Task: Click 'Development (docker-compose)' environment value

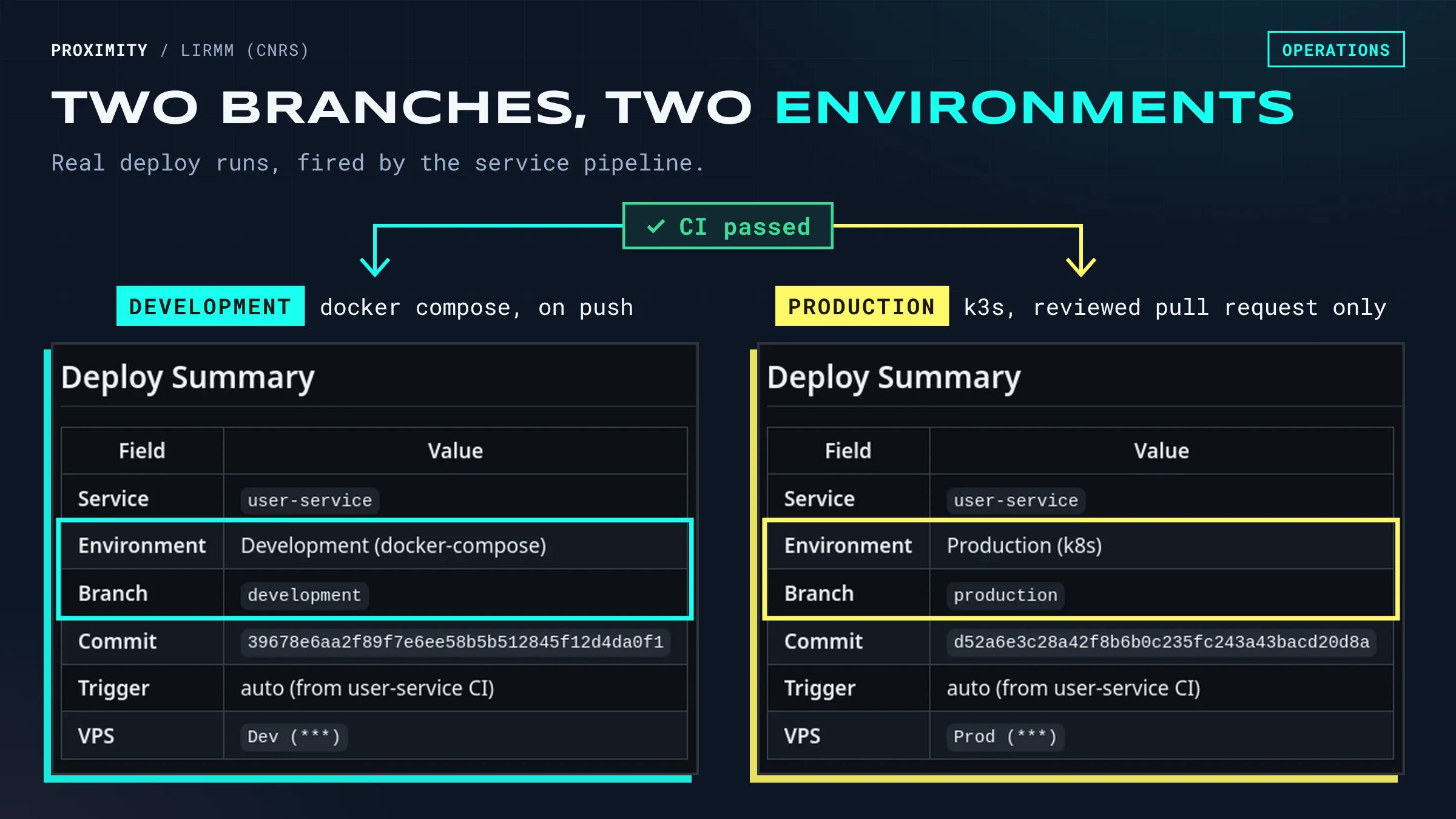Action: coord(394,546)
